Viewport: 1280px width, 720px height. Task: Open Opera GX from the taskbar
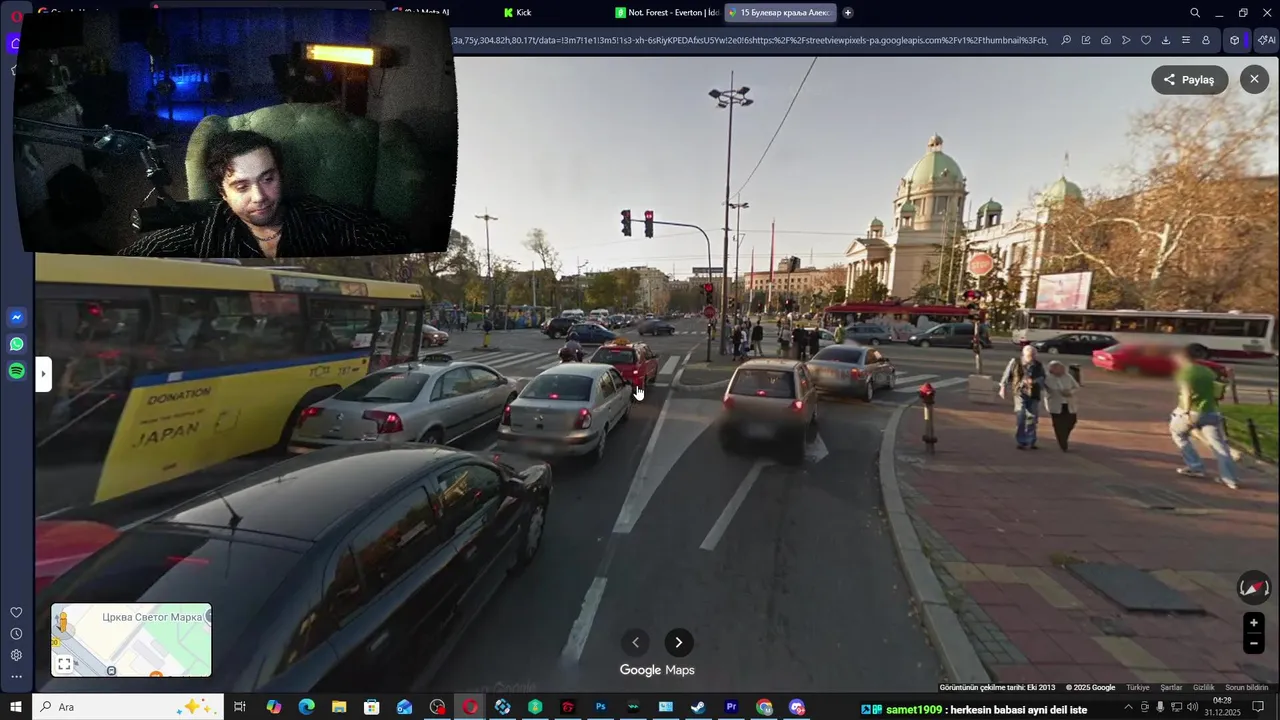pos(470,707)
